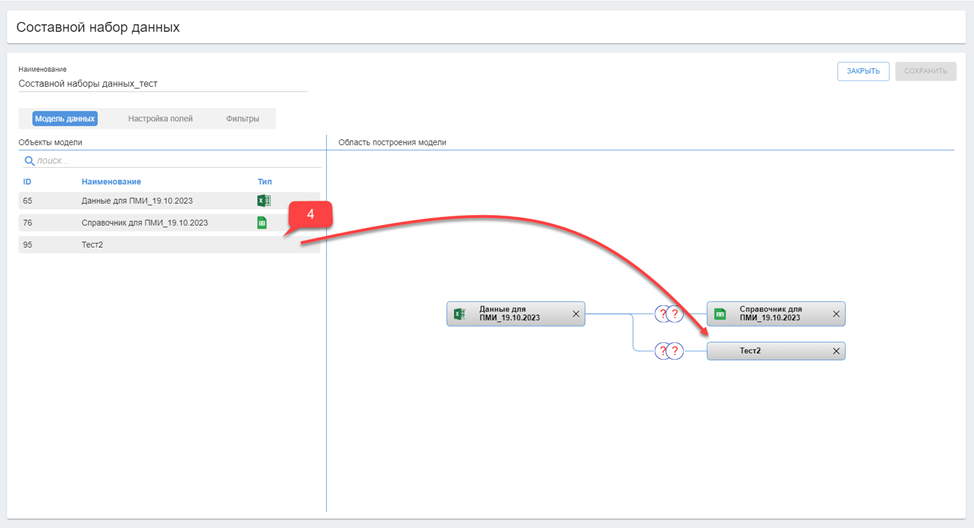Click the green spreadsheet icon in the row with ID 76
Viewport: 974px width, 528px height.
coord(263,223)
